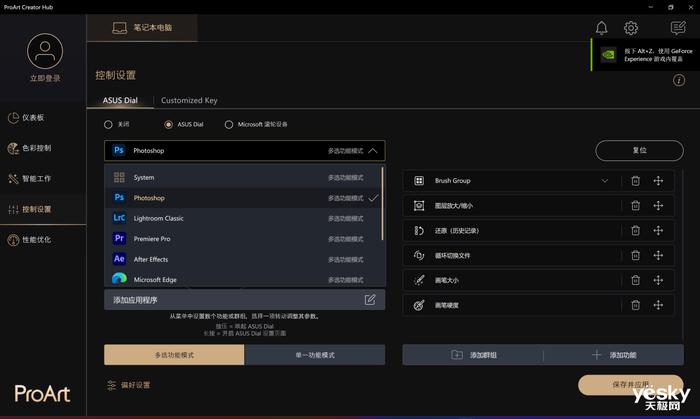700x419 pixels.
Task: Collapse the Photoshop application dropdown
Action: click(373, 151)
